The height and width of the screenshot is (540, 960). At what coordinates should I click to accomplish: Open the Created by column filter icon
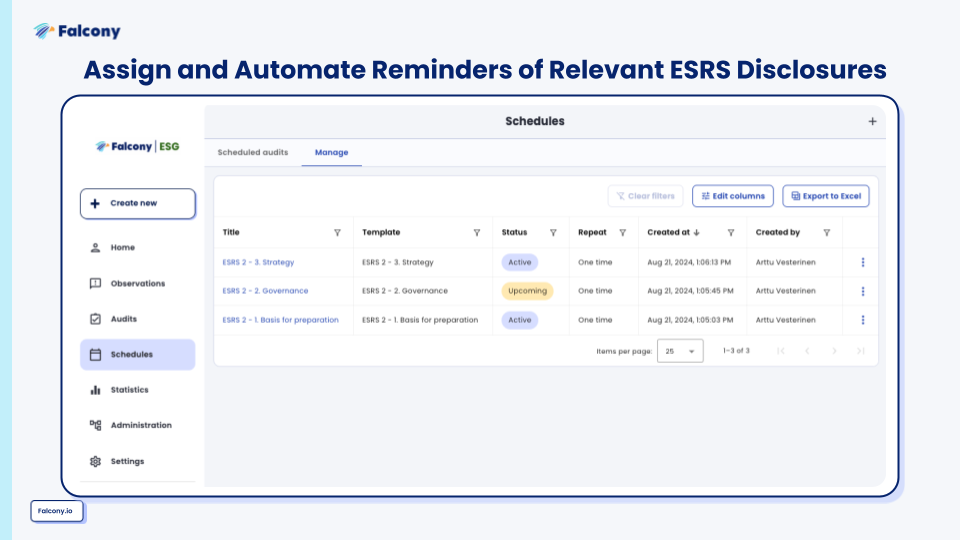(827, 233)
